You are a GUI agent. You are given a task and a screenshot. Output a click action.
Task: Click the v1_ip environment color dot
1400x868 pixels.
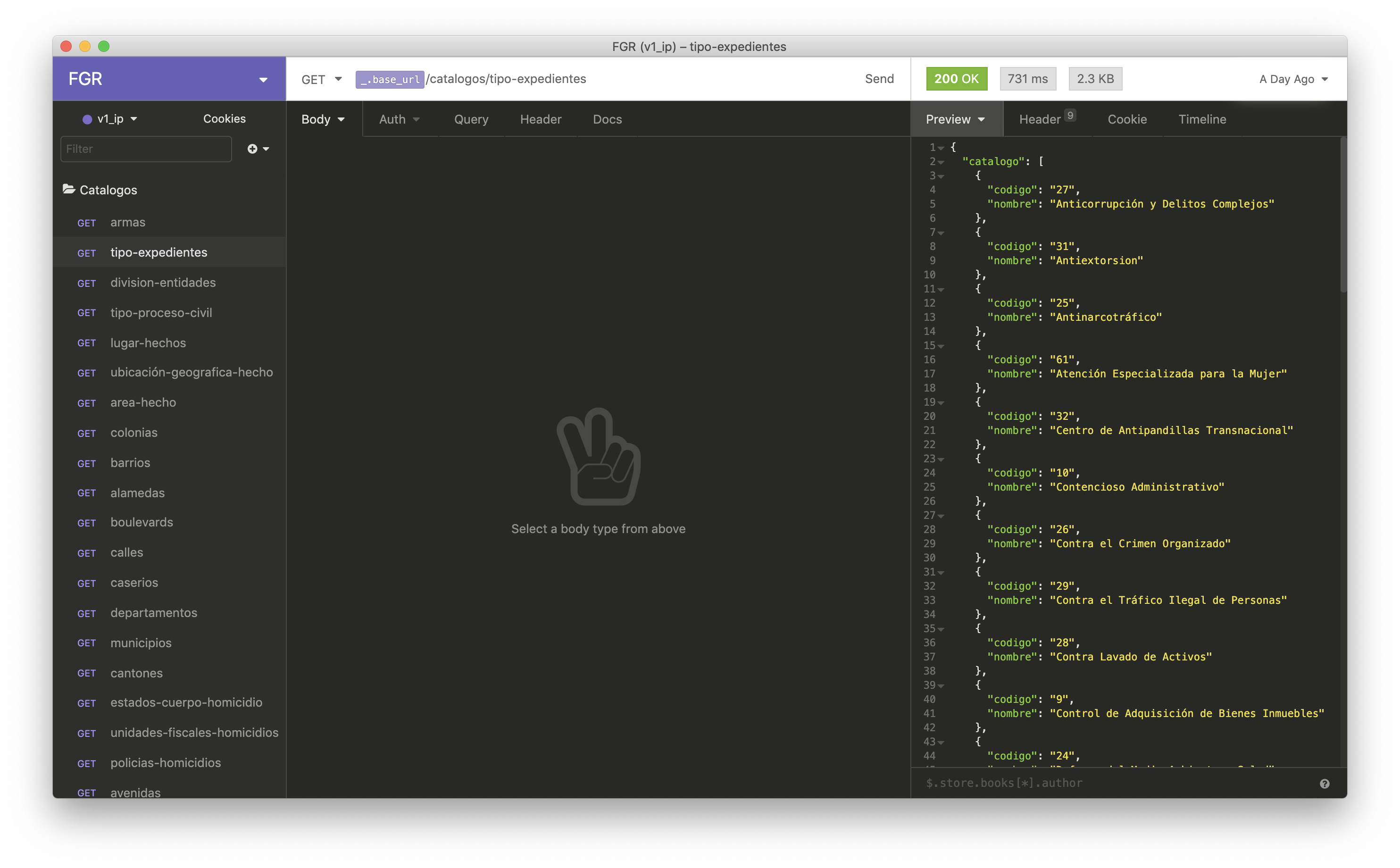pyautogui.click(x=87, y=119)
